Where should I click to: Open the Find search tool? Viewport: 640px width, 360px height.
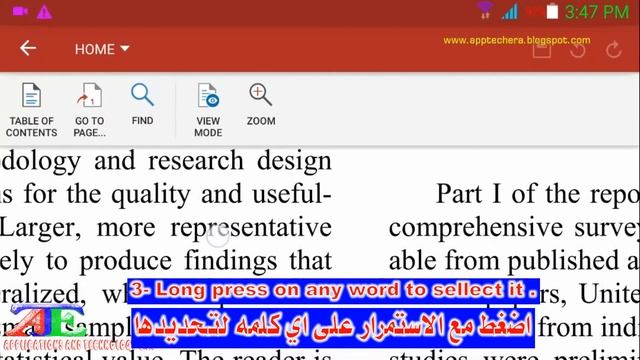click(142, 104)
